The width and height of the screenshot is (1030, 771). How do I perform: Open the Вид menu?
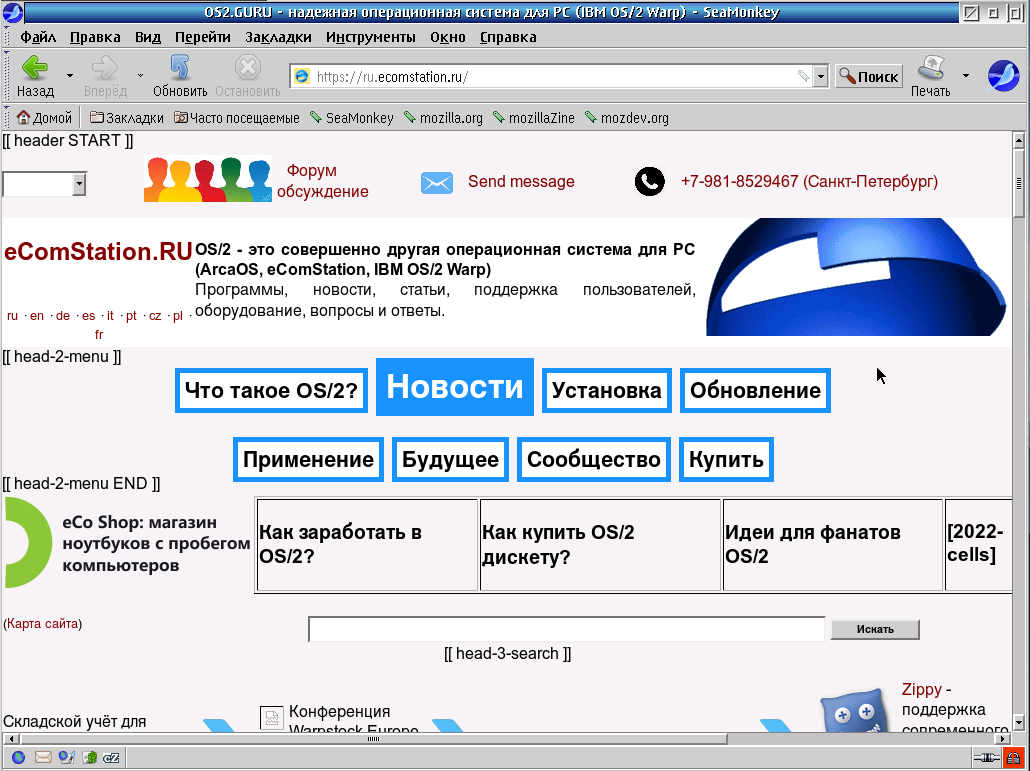coord(148,37)
